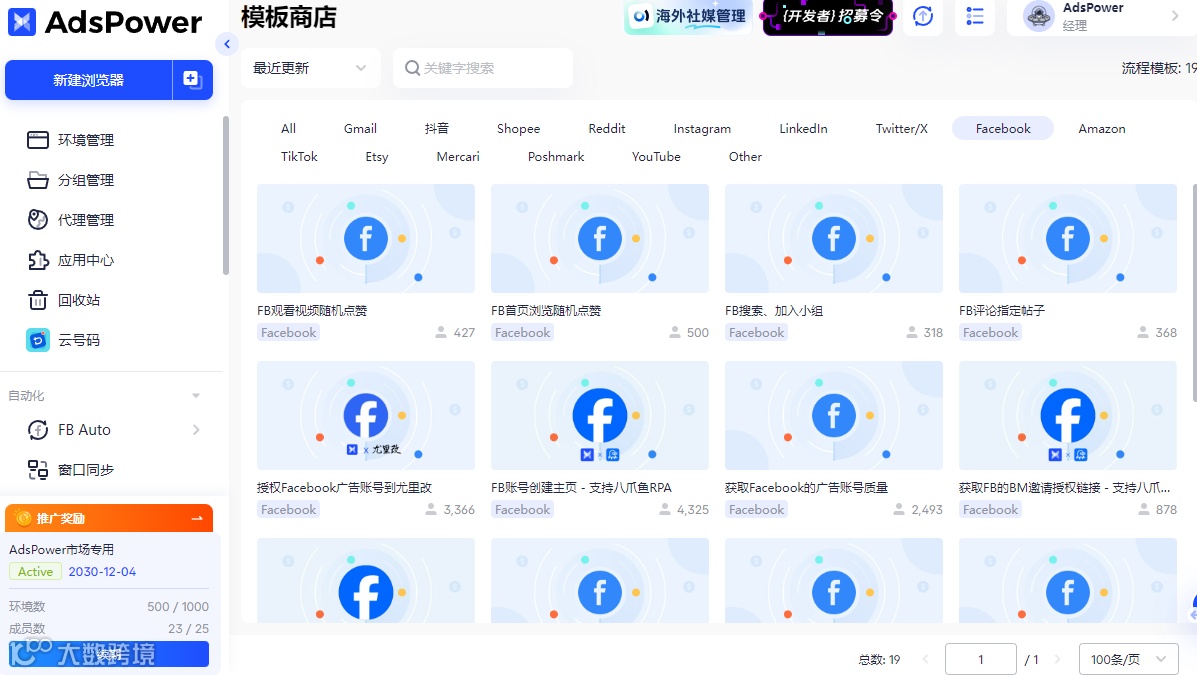Select the All category tab
The width and height of the screenshot is (1197, 675).
click(289, 128)
